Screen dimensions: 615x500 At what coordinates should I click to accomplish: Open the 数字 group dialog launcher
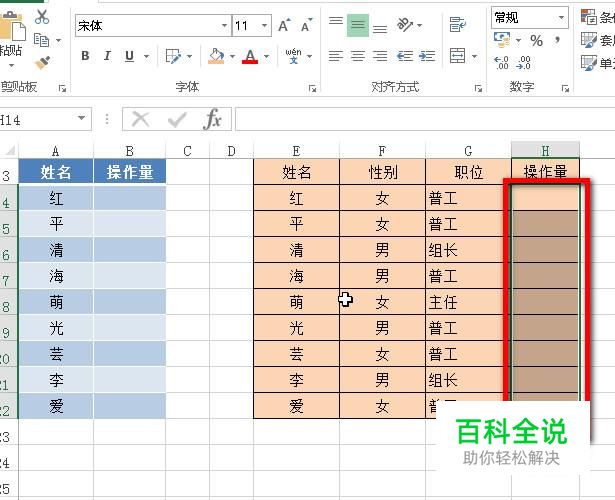[565, 89]
